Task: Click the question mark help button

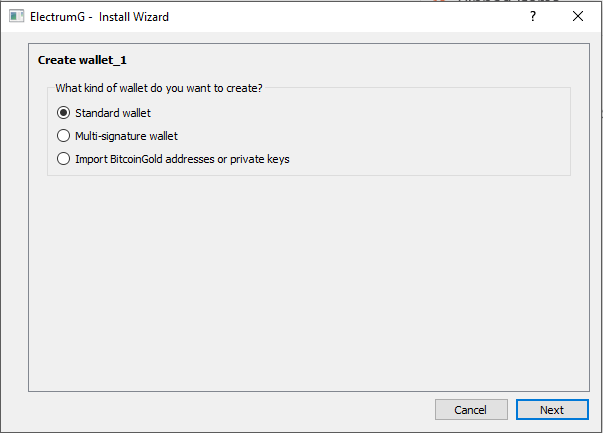Action: point(533,17)
